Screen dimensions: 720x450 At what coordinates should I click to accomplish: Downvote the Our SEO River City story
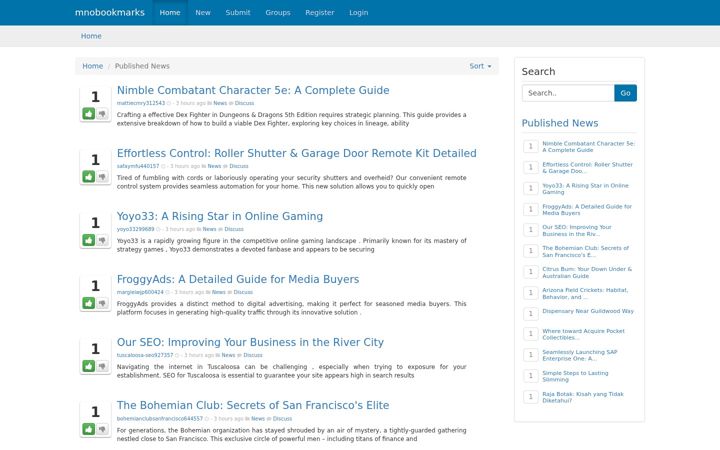pyautogui.click(x=102, y=366)
